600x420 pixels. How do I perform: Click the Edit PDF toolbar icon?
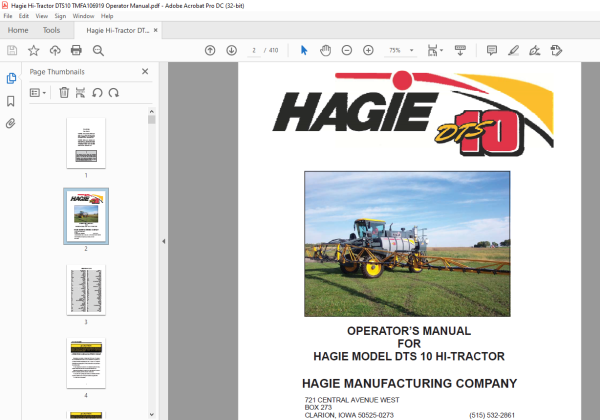point(556,50)
